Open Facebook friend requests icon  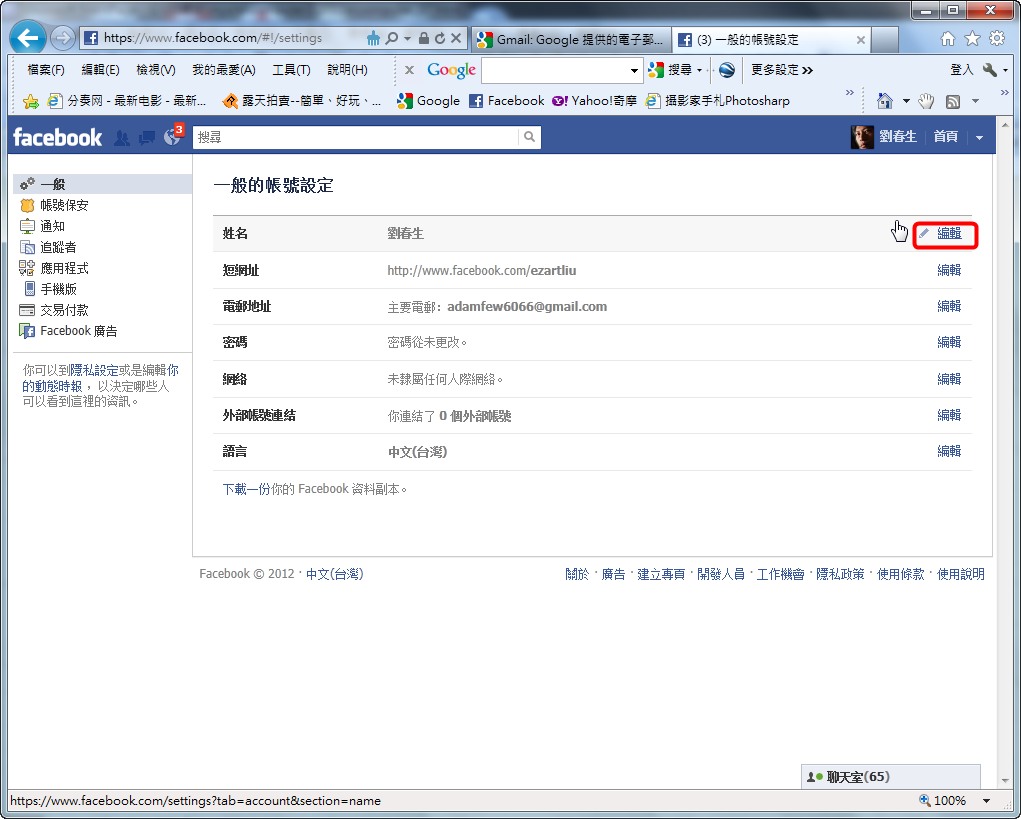click(122, 137)
